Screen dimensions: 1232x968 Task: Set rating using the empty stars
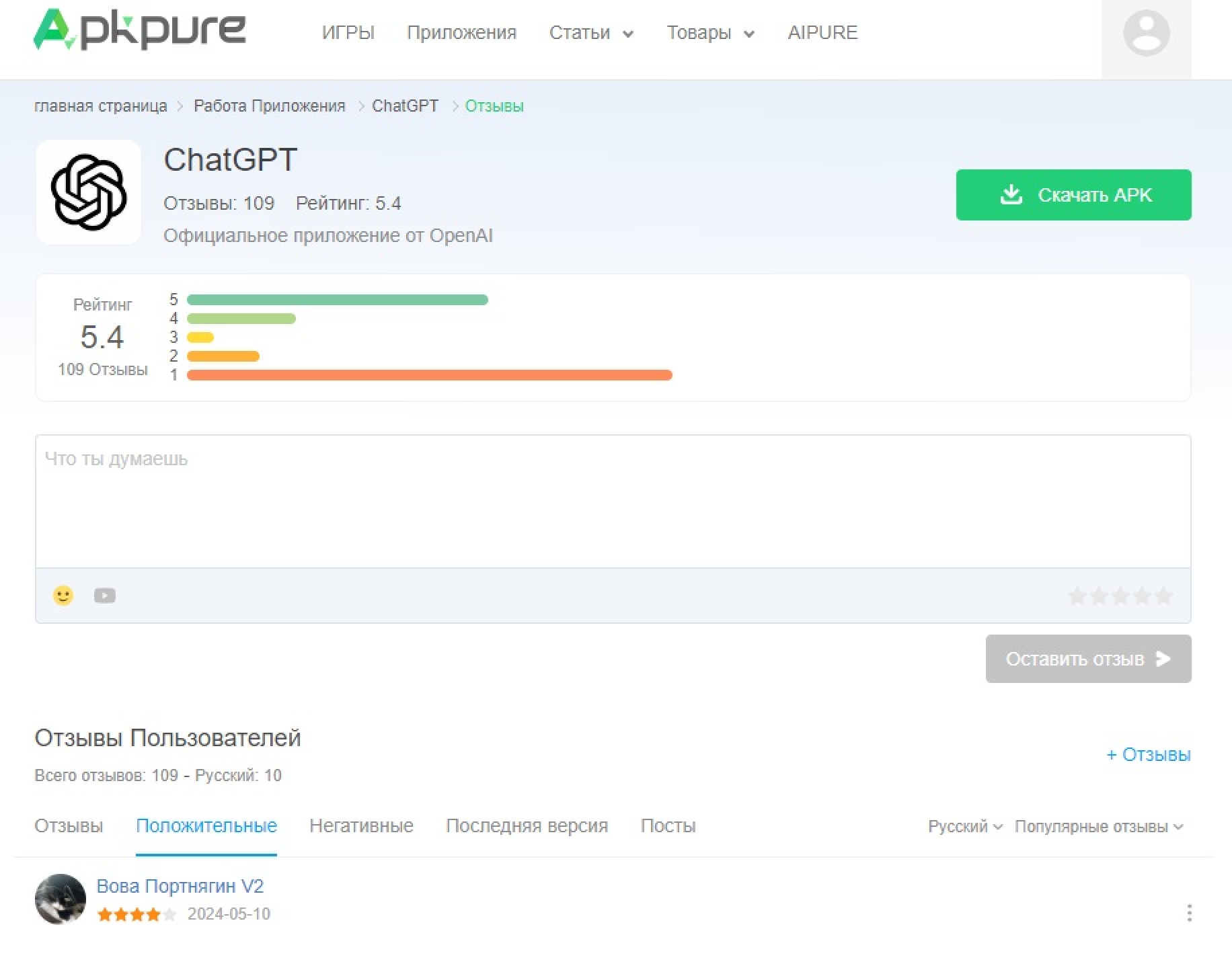coord(1120,596)
